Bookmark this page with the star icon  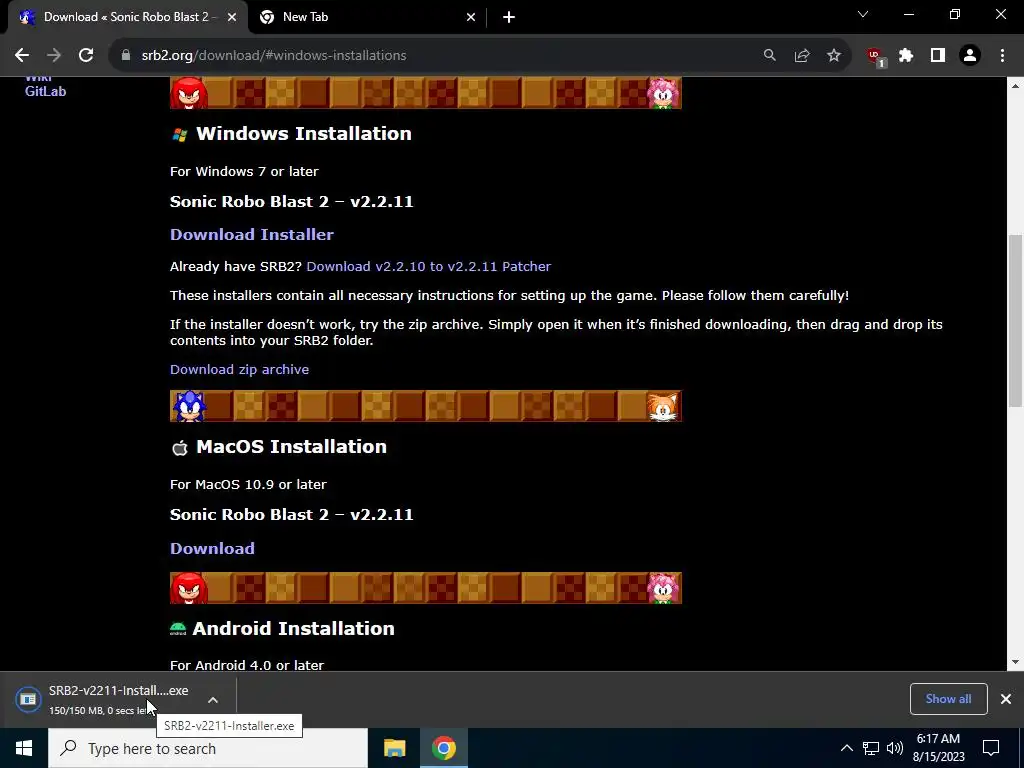pos(834,56)
